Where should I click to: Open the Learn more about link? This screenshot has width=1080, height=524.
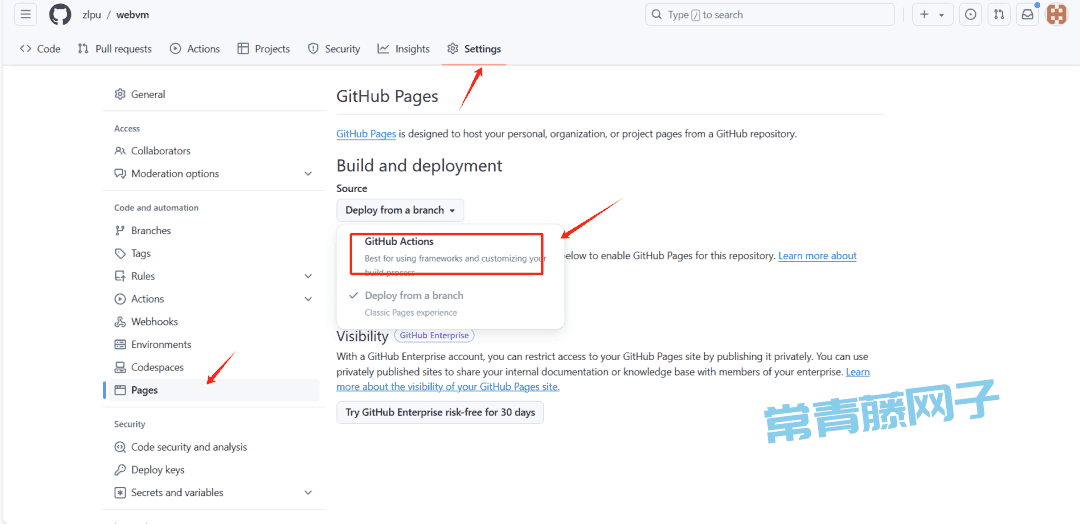818,255
